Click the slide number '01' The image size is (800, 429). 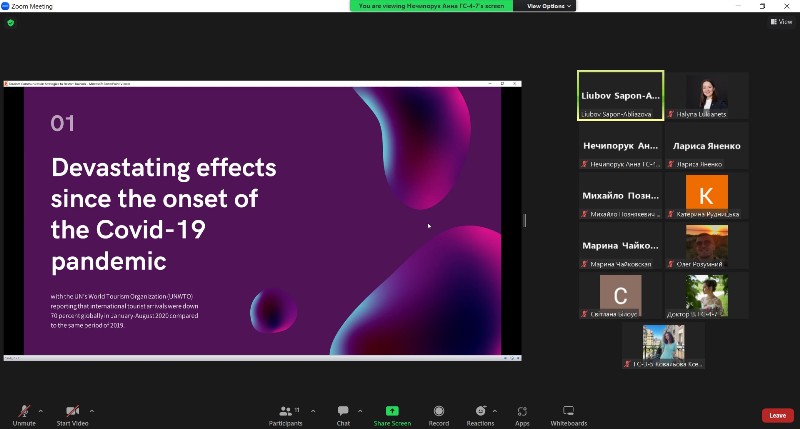point(63,123)
